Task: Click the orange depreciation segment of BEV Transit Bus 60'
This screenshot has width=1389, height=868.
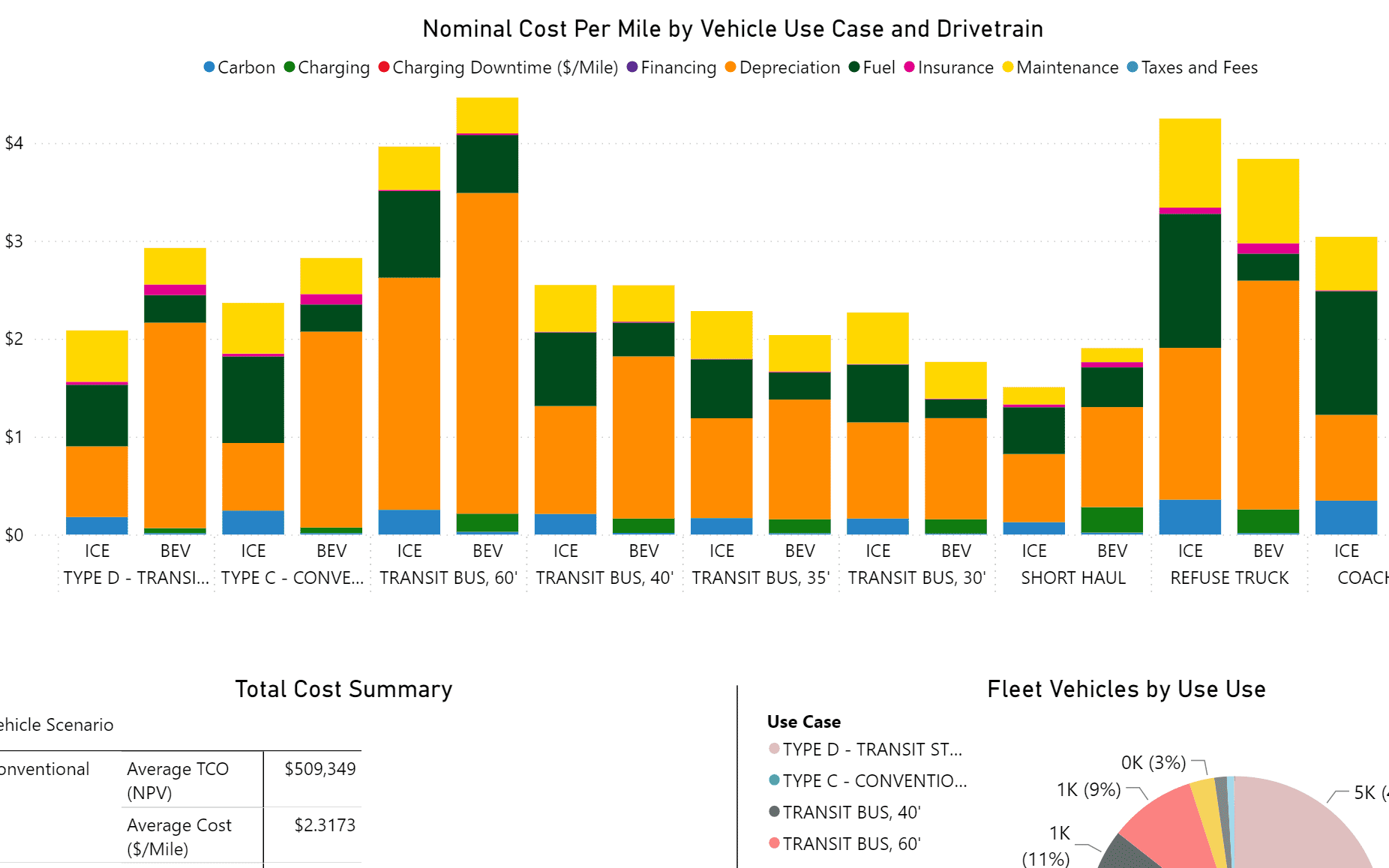Action: click(x=487, y=352)
